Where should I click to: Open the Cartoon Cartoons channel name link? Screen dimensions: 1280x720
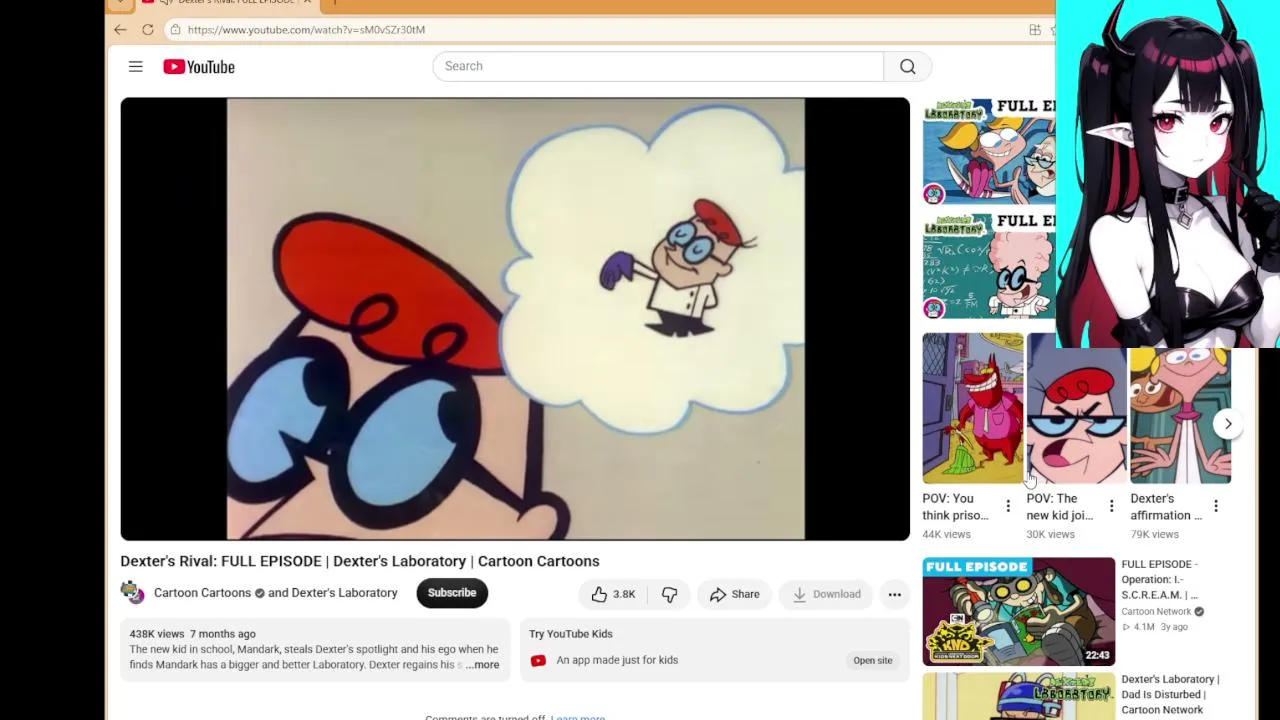[202, 593]
